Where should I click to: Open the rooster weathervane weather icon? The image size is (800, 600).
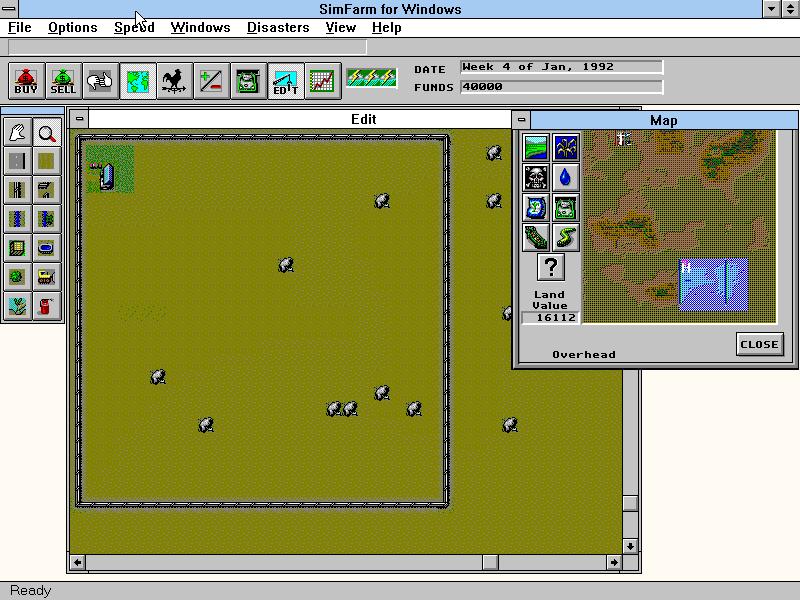click(174, 81)
